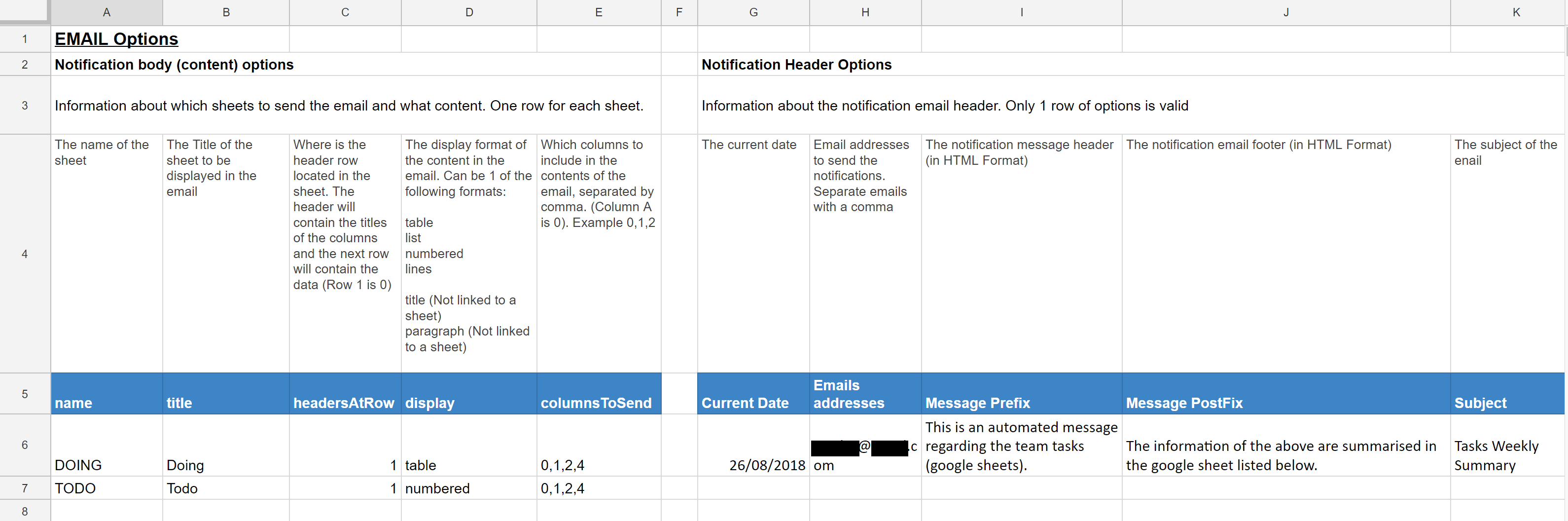Click the 'Doing' title cell
The height and width of the screenshot is (521, 1568).
click(x=226, y=446)
